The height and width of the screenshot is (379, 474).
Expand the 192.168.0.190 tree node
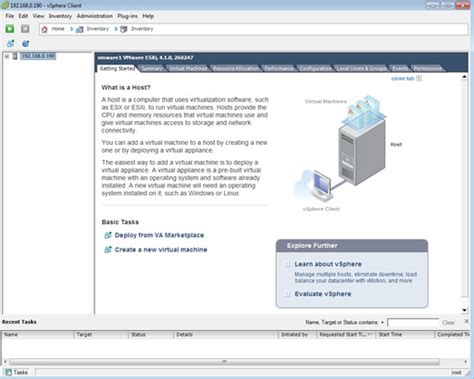tap(7, 56)
